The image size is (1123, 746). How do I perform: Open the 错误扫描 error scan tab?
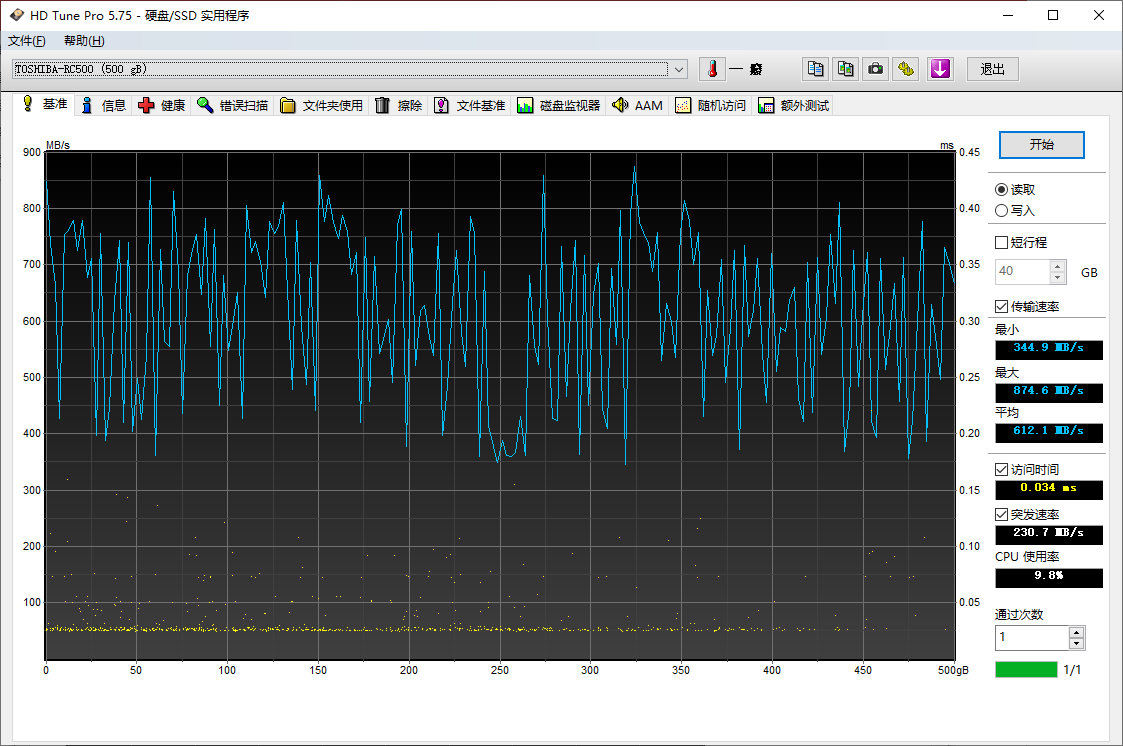[x=233, y=105]
